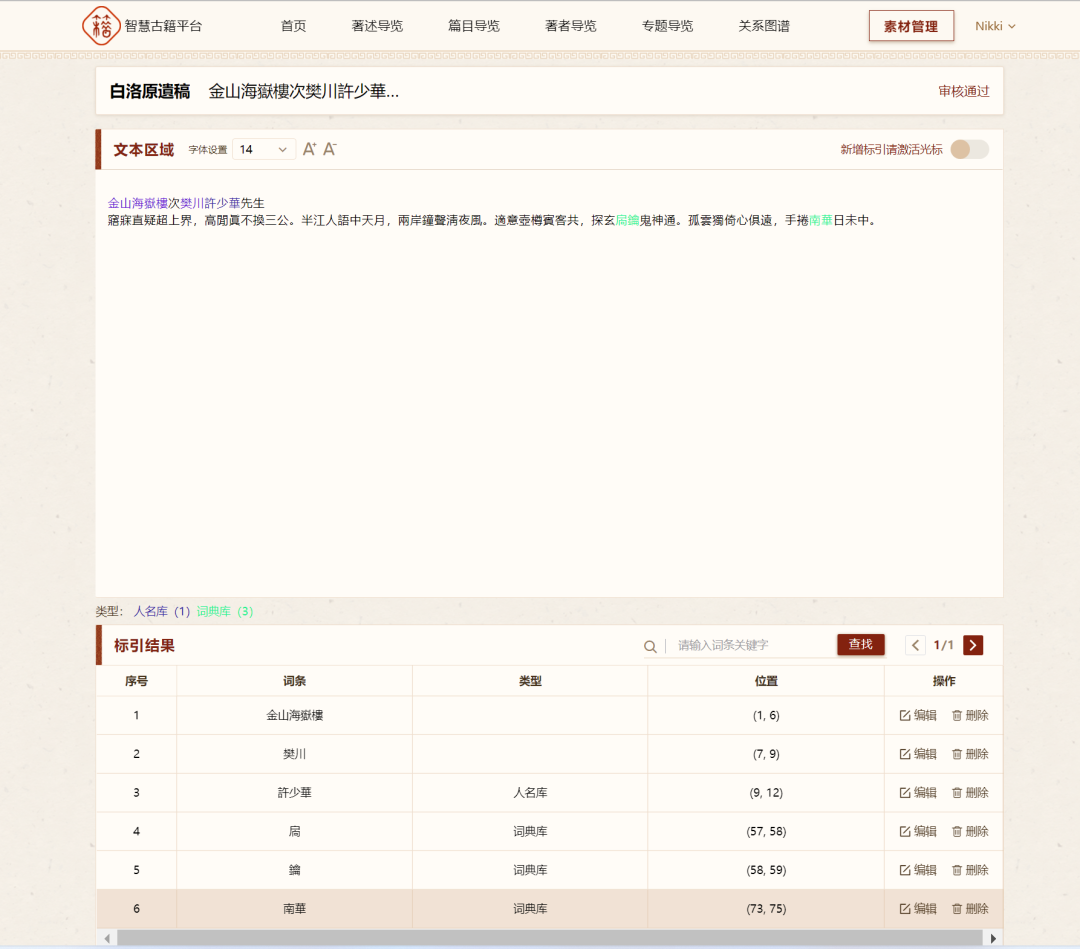Click the 人名库 type cell of 許少華
Viewport: 1080px width, 949px height.
(x=530, y=793)
